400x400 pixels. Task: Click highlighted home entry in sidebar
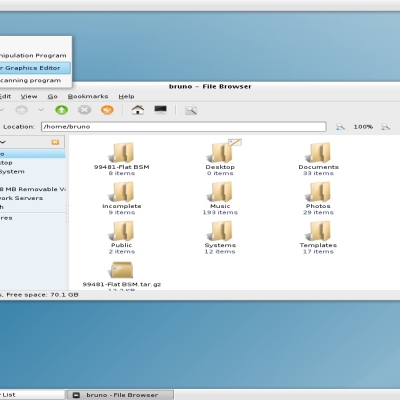(x=33, y=154)
